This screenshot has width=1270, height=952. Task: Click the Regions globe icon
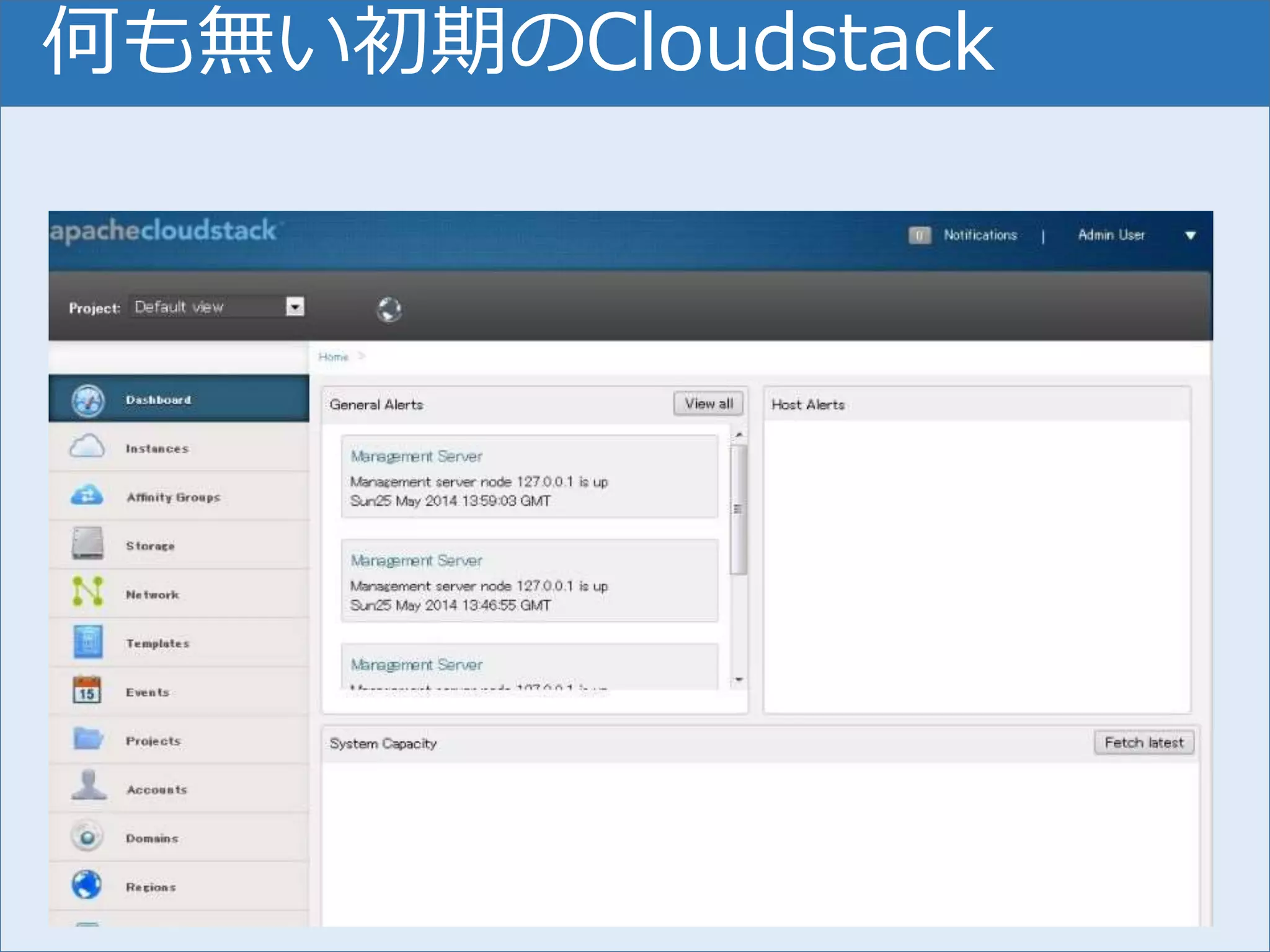click(x=87, y=885)
